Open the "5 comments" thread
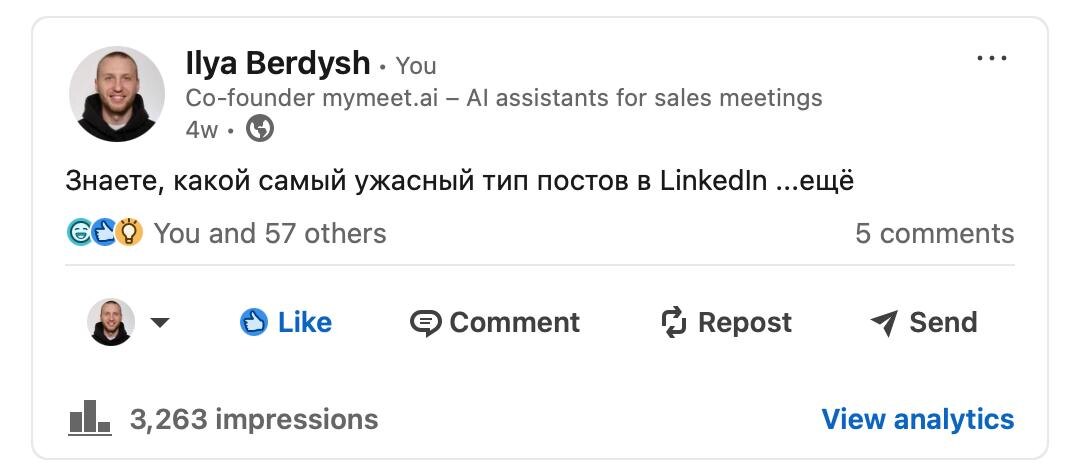Screen dimensions: 1086x476 (934, 233)
